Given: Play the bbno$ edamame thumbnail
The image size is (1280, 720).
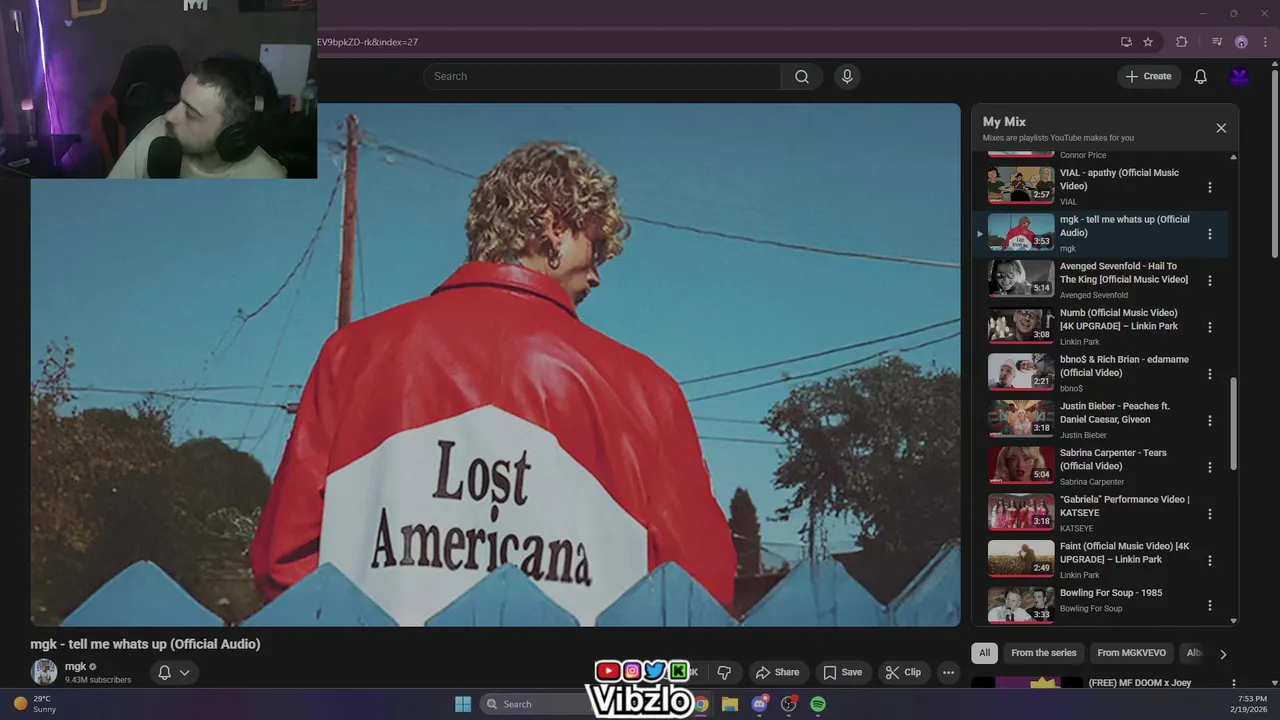Looking at the screenshot, I should tap(1021, 373).
